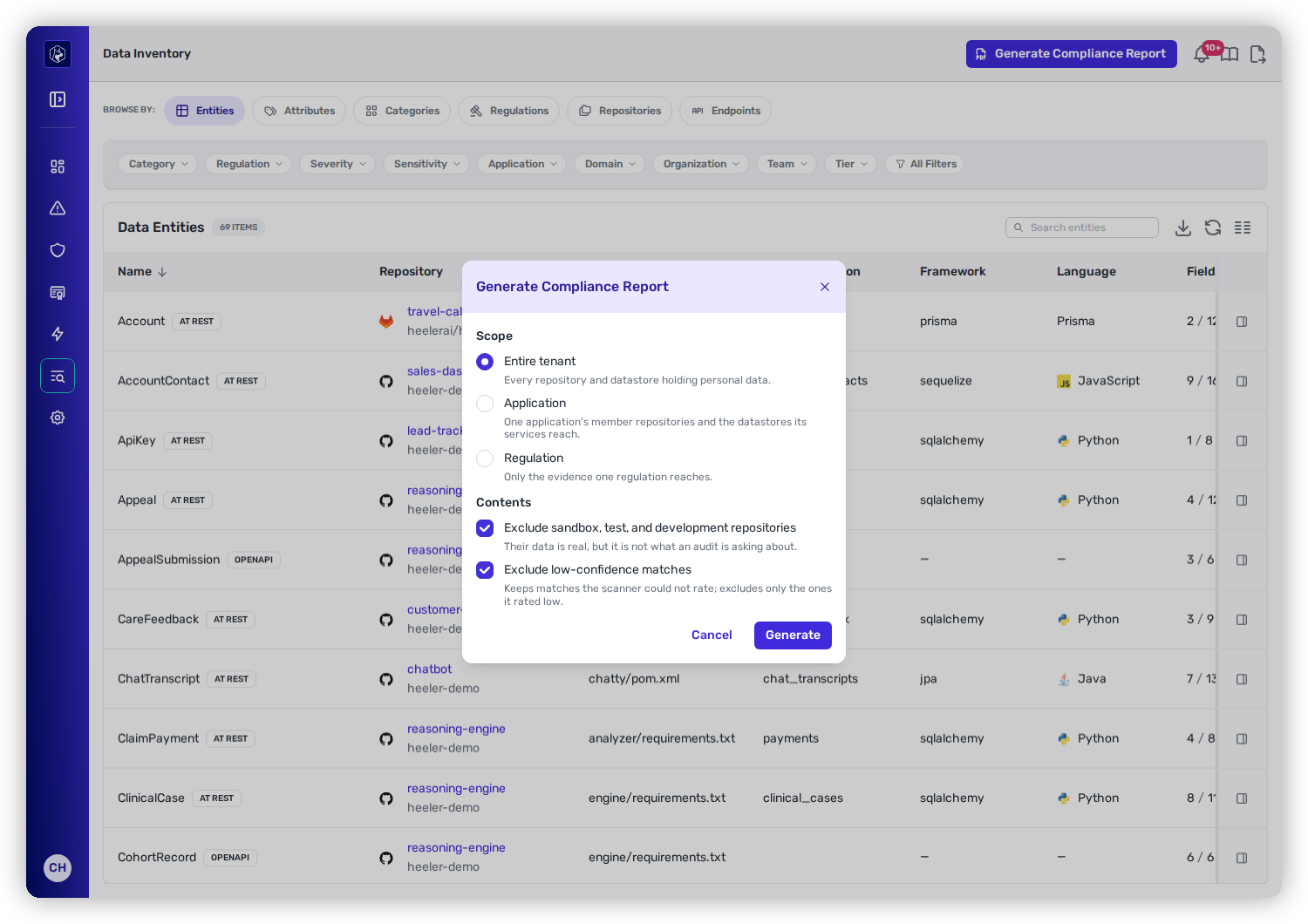Screen dimensions: 1308x924
Task: Toggle the sidebar collapse panel icon
Action: (58, 99)
